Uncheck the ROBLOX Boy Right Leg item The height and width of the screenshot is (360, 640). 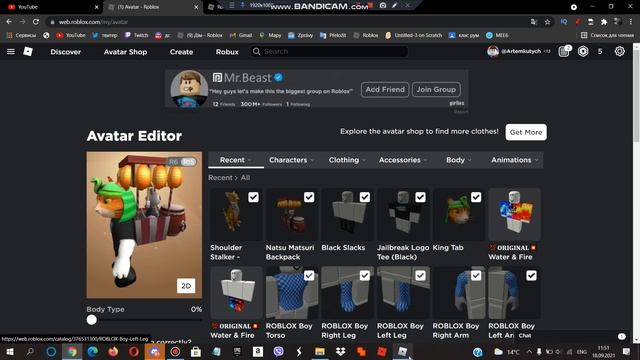[364, 276]
